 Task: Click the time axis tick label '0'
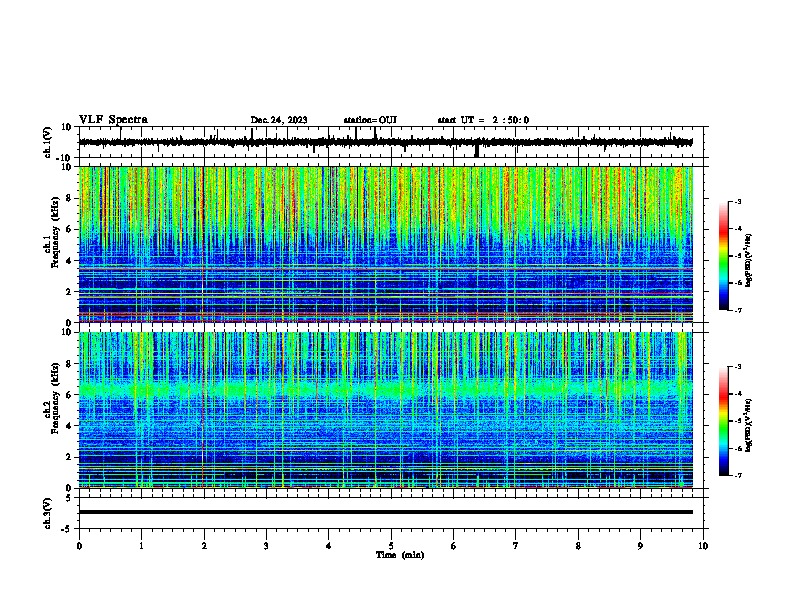click(x=79, y=546)
